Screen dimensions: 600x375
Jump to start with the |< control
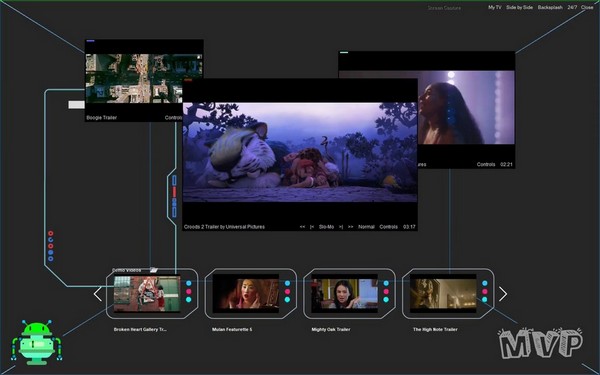(312, 227)
